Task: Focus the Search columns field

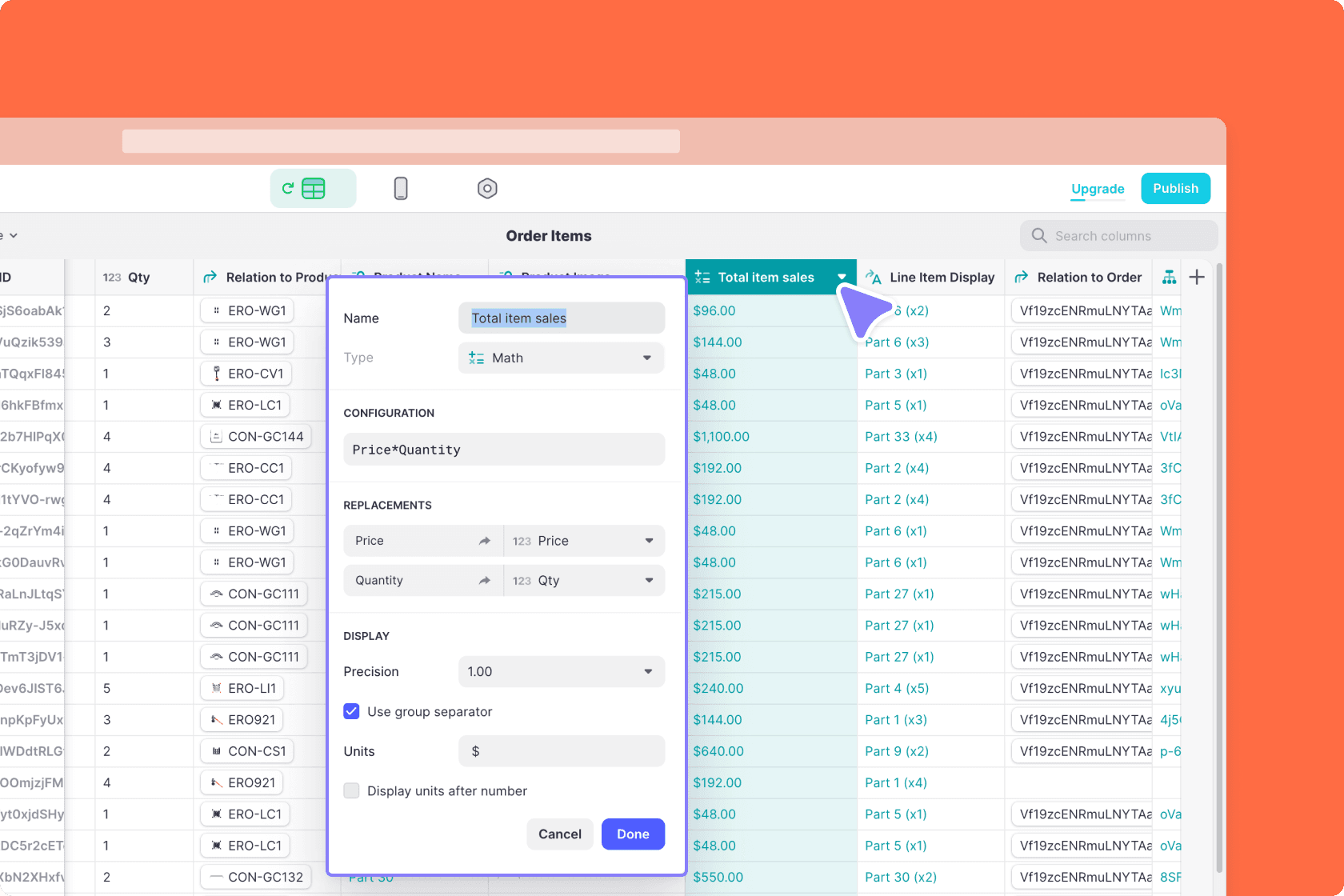Action: 1118,235
